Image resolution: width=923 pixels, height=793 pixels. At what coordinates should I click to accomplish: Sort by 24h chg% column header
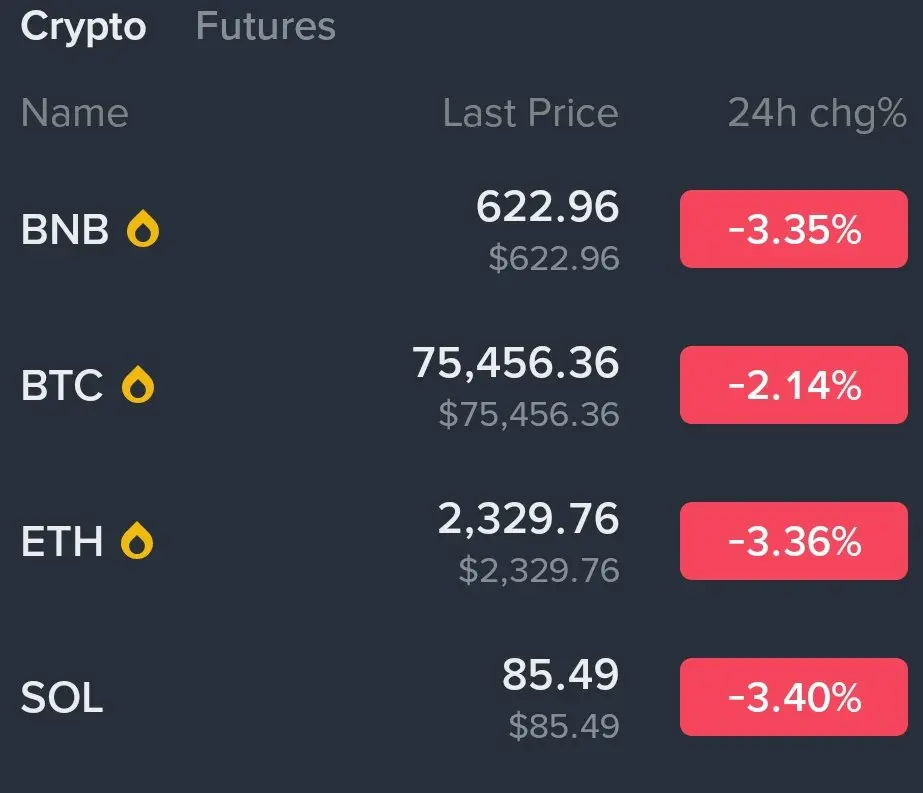(x=817, y=113)
